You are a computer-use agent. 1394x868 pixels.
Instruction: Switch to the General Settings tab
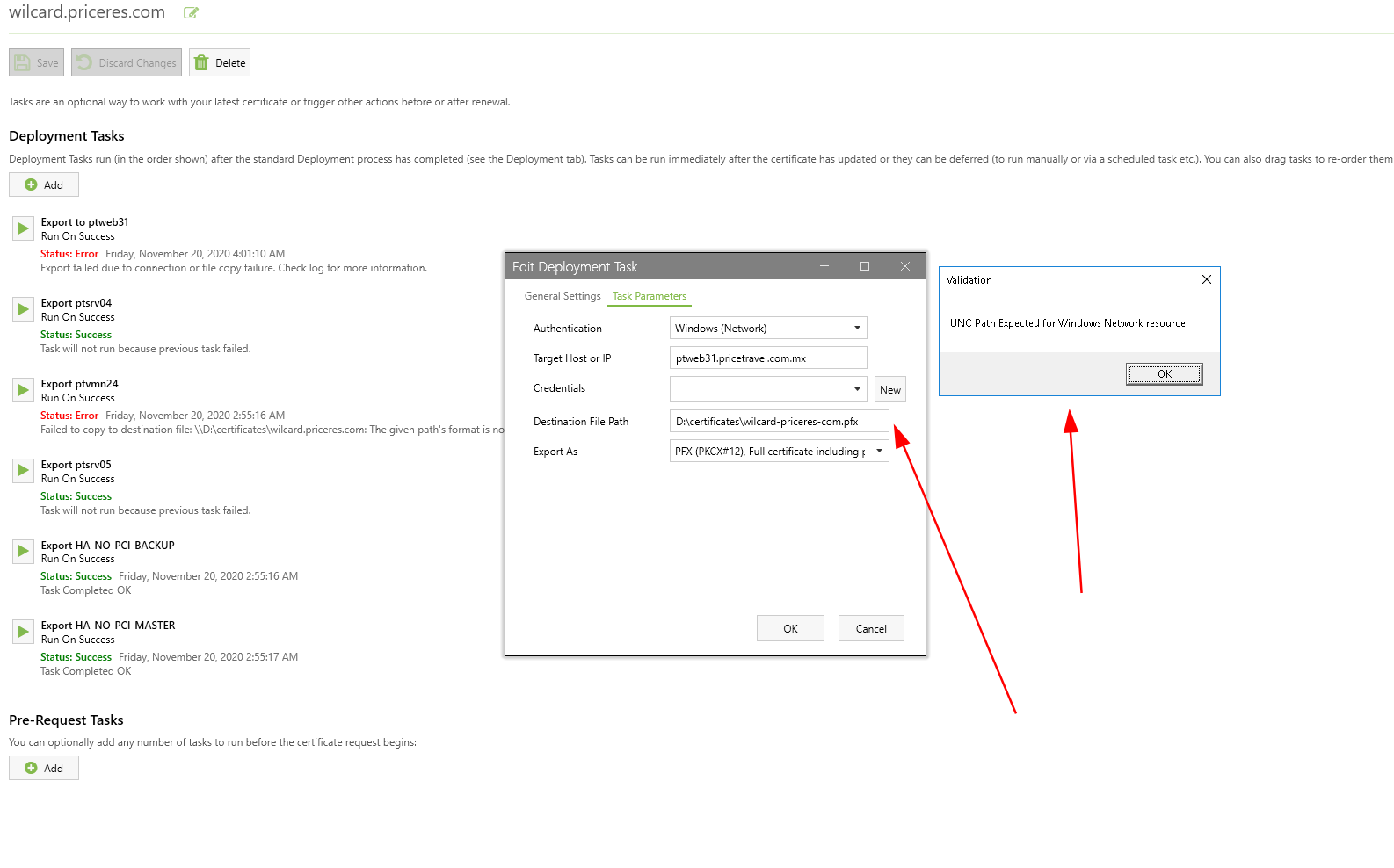coord(563,296)
